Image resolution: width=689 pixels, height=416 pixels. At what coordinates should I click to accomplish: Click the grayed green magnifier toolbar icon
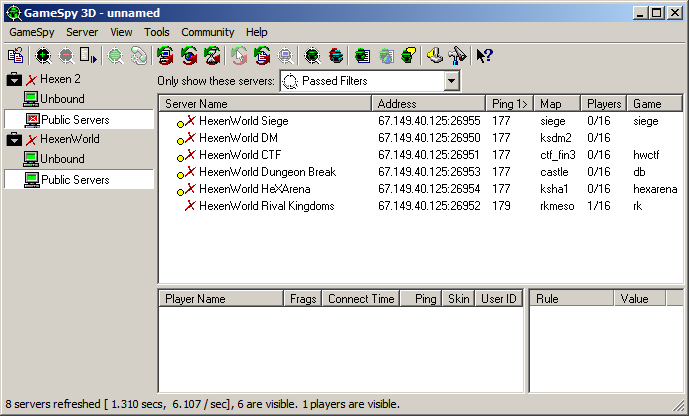click(116, 56)
